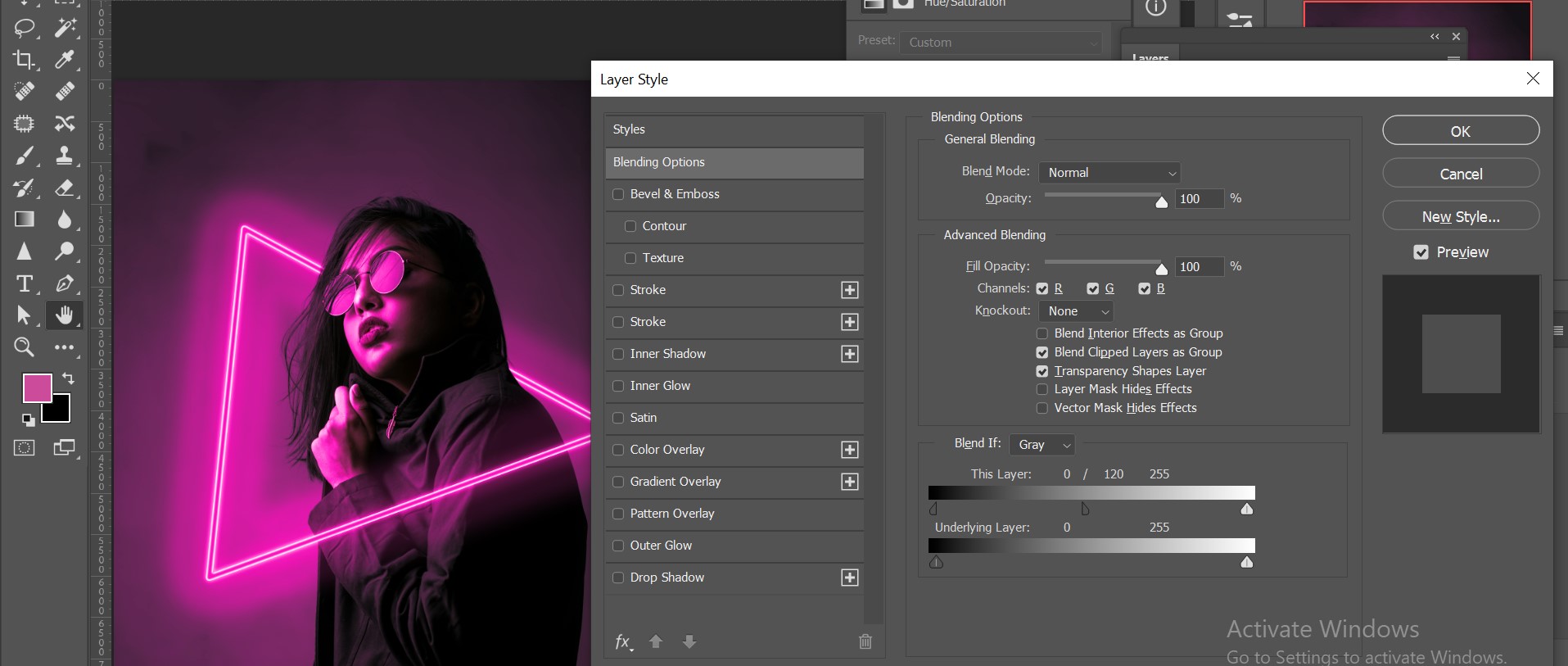Screen dimensions: 1568x666
Task: Click the New Style button
Action: tap(1460, 216)
